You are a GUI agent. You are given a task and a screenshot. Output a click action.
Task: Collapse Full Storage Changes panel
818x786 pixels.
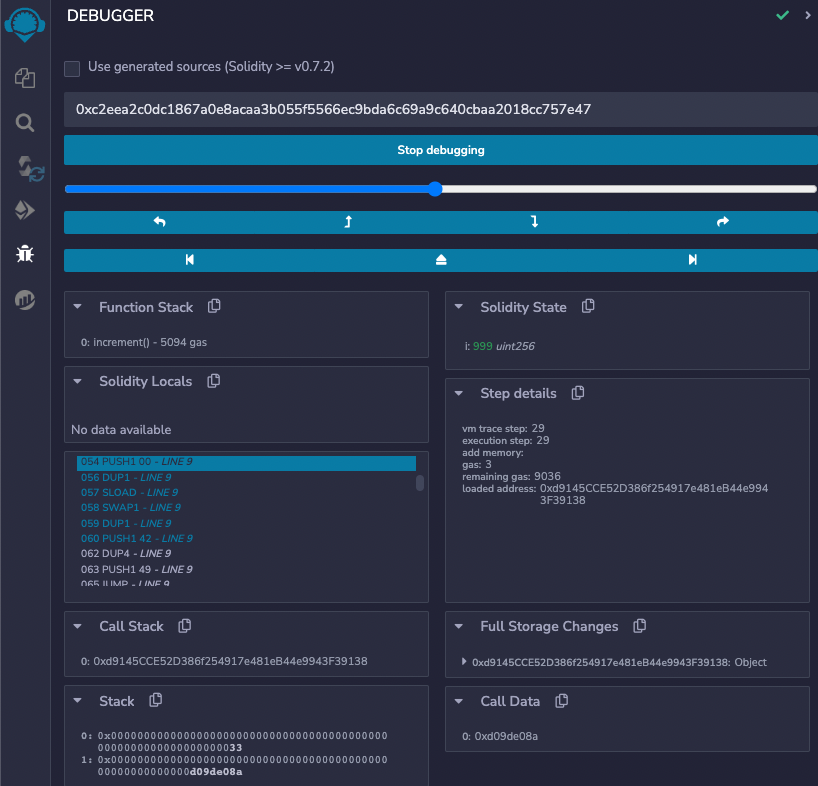pos(459,626)
